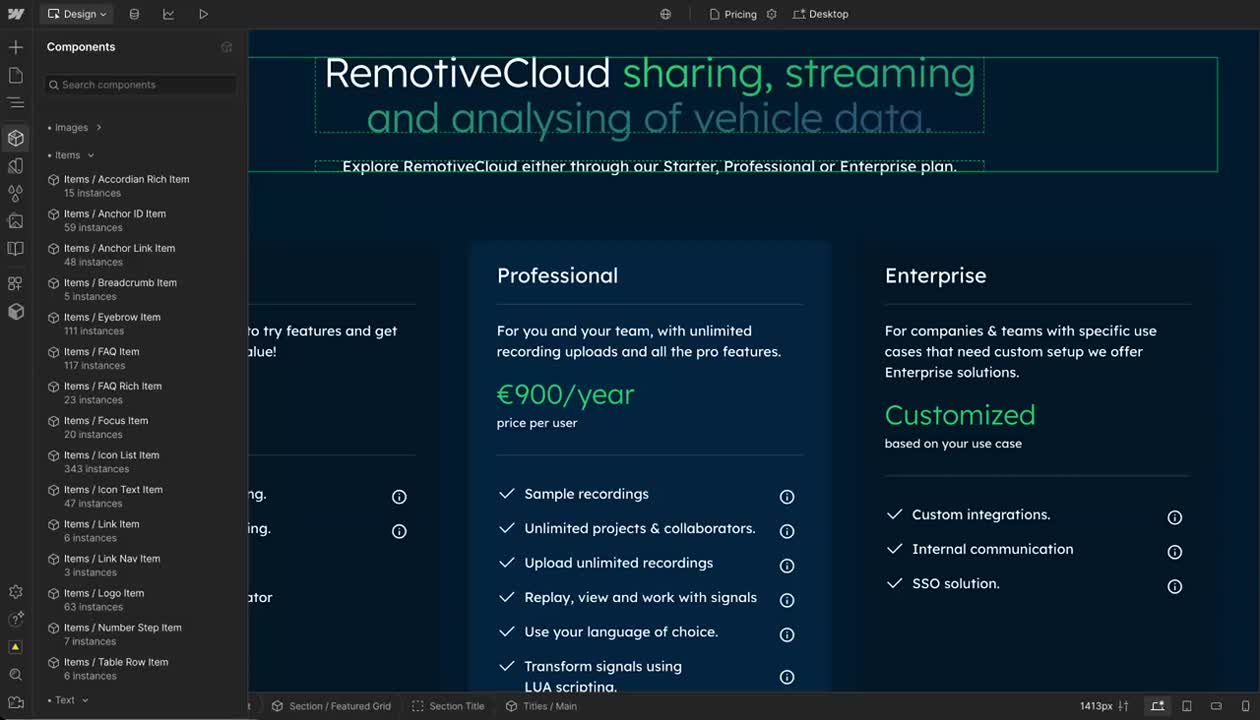Click the yellow warning audit icon
The width and height of the screenshot is (1260, 720).
(15, 647)
